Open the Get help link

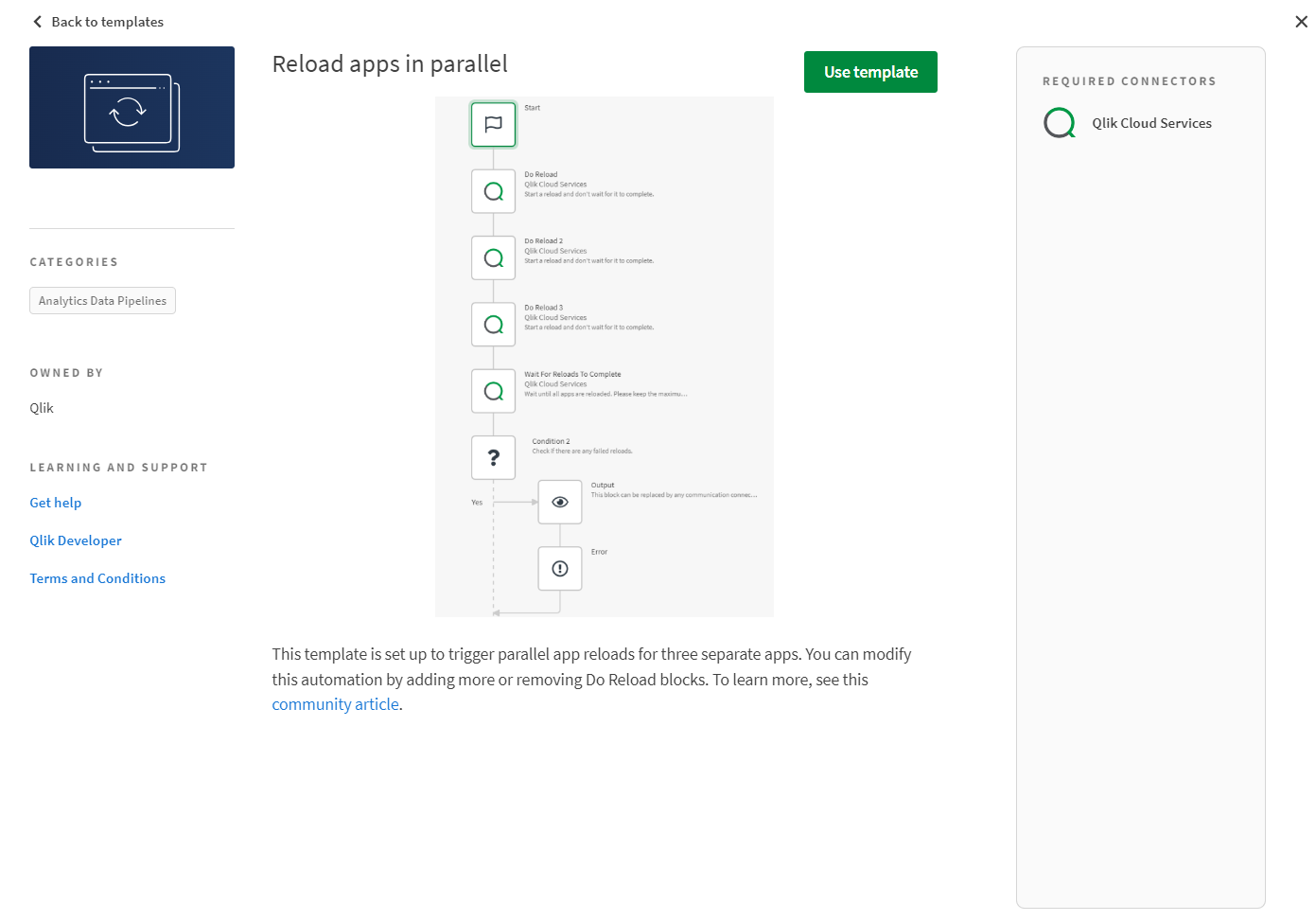56,503
